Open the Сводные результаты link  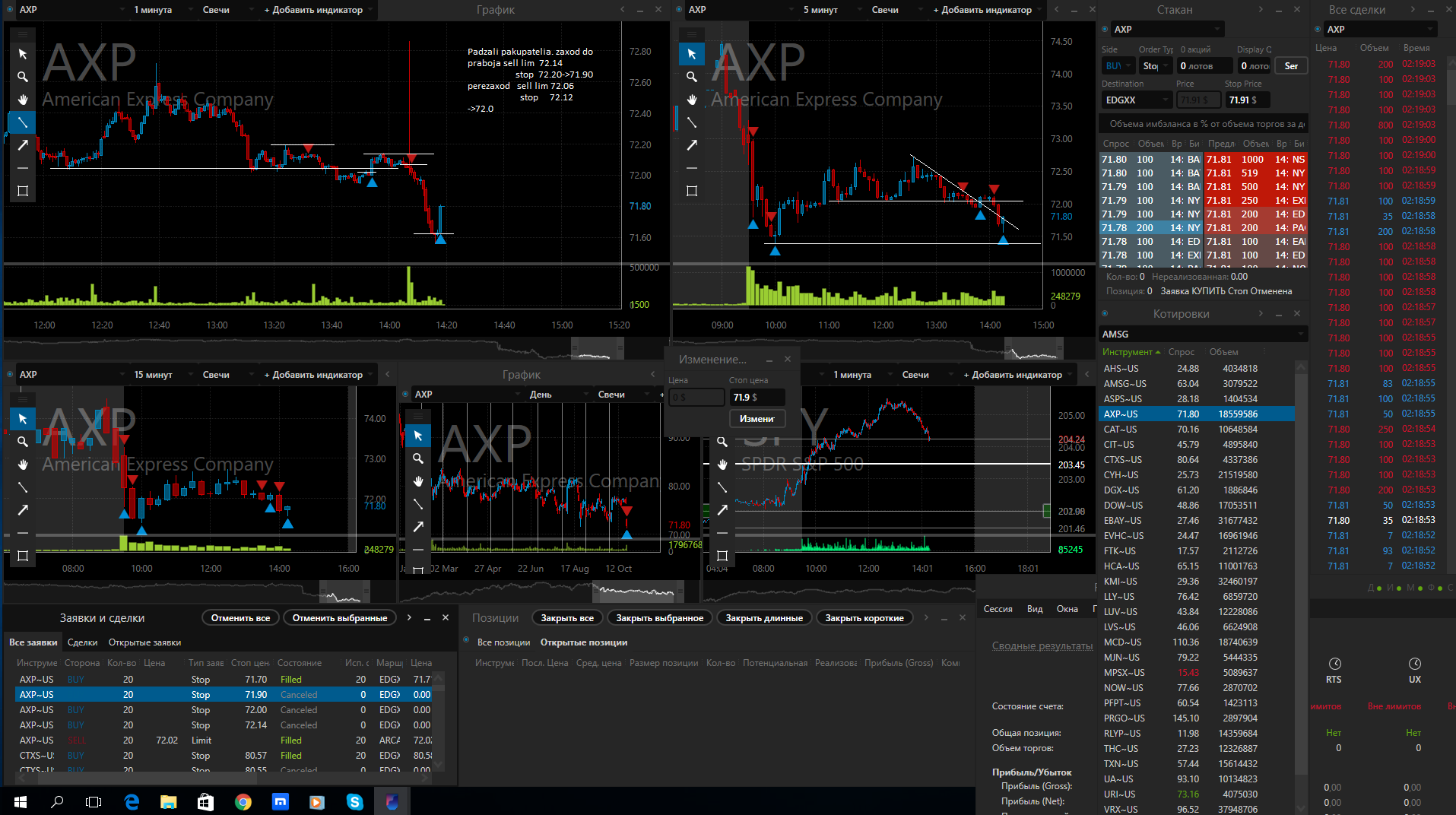tap(1042, 645)
